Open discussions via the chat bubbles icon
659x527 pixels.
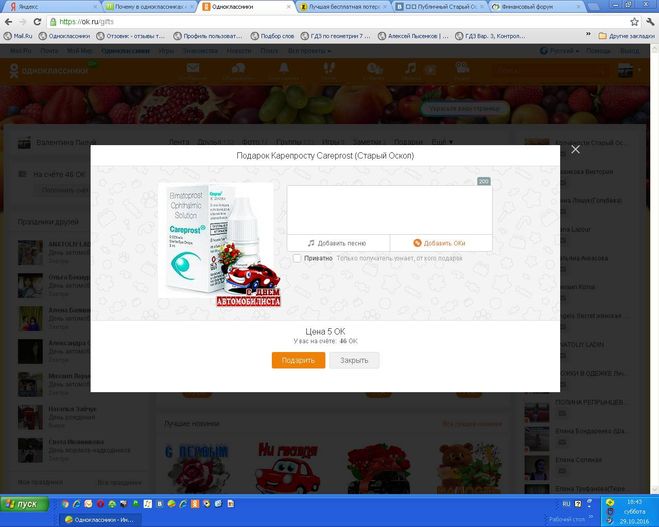click(238, 70)
